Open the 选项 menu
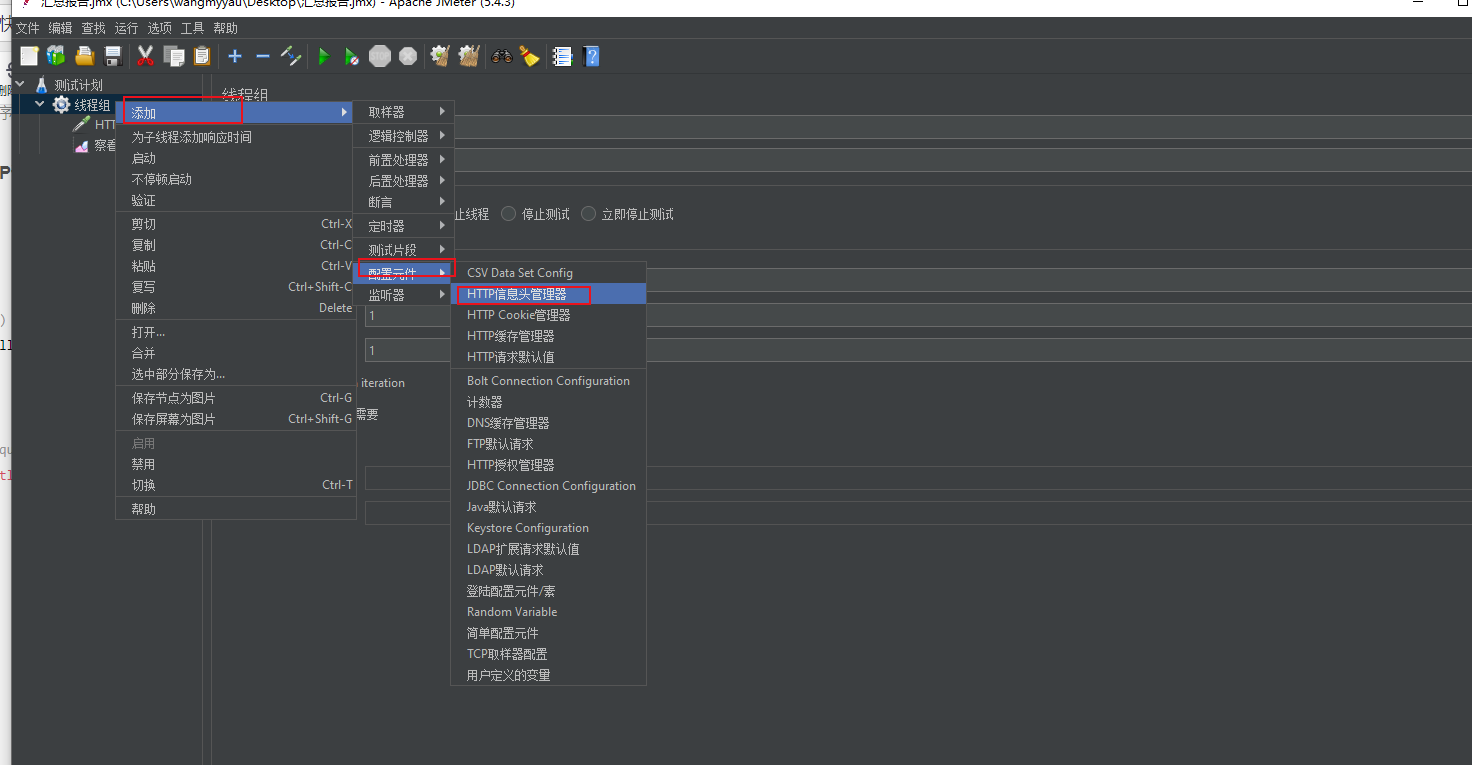The image size is (1472, 765). [159, 28]
